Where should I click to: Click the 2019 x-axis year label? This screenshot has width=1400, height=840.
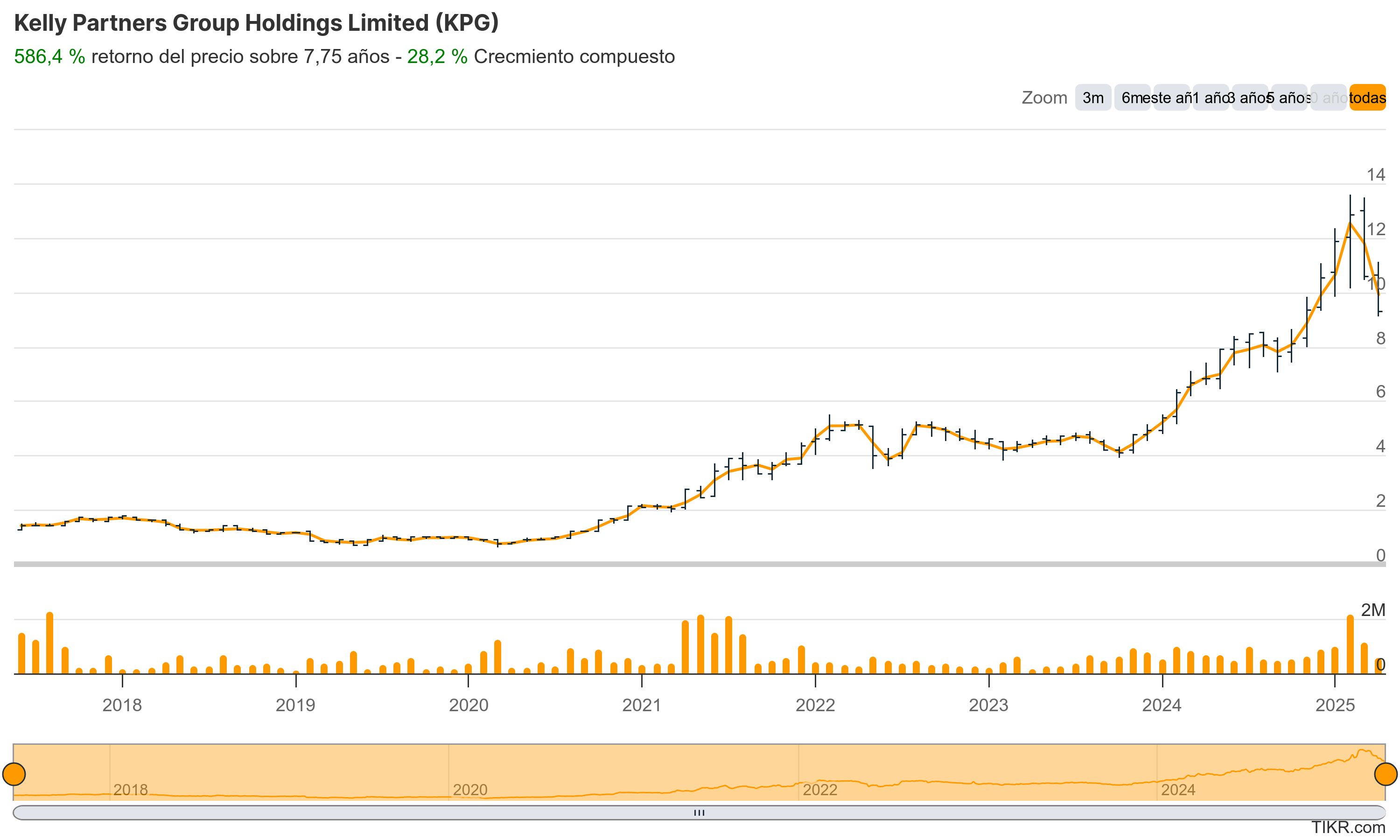click(295, 705)
